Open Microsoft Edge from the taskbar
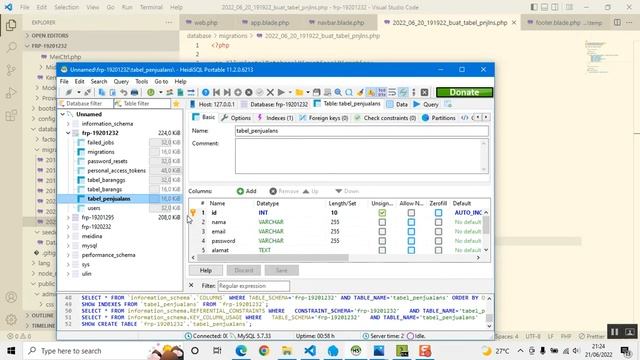 point(241,351)
